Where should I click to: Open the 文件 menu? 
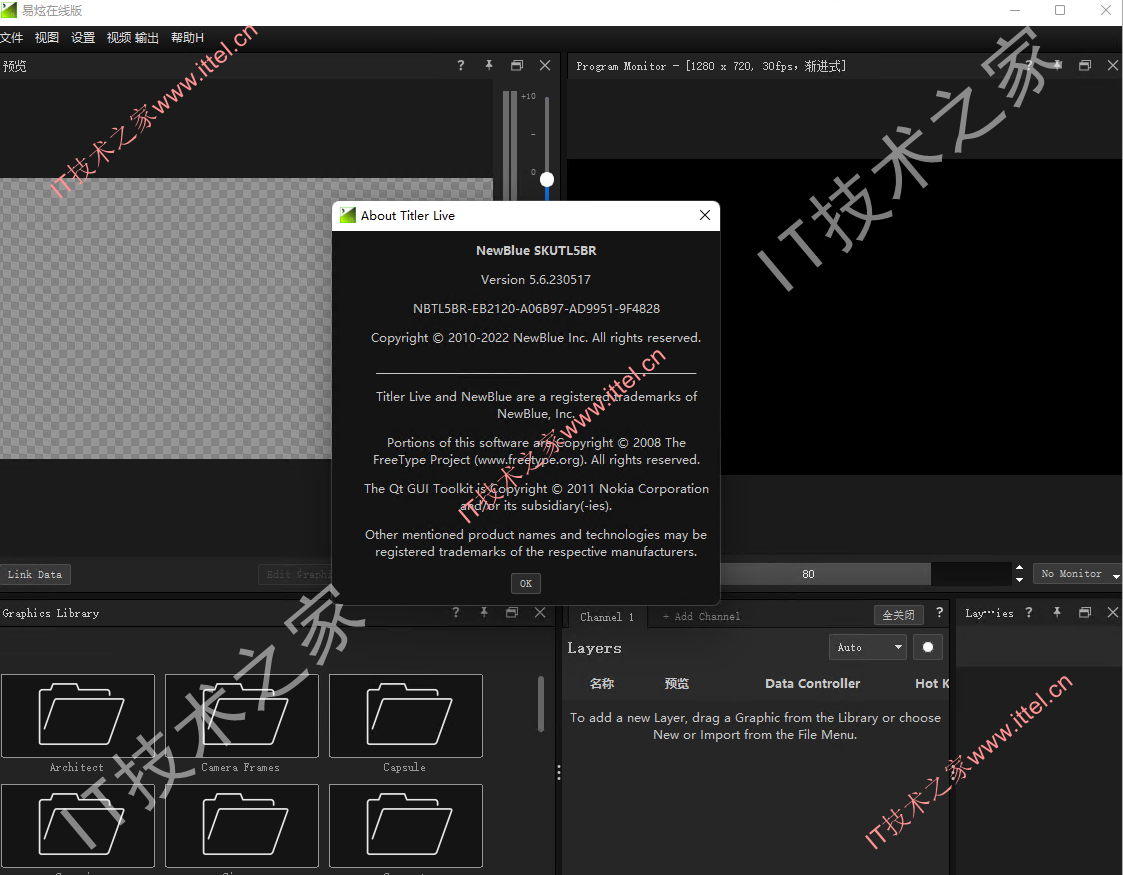click(11, 38)
